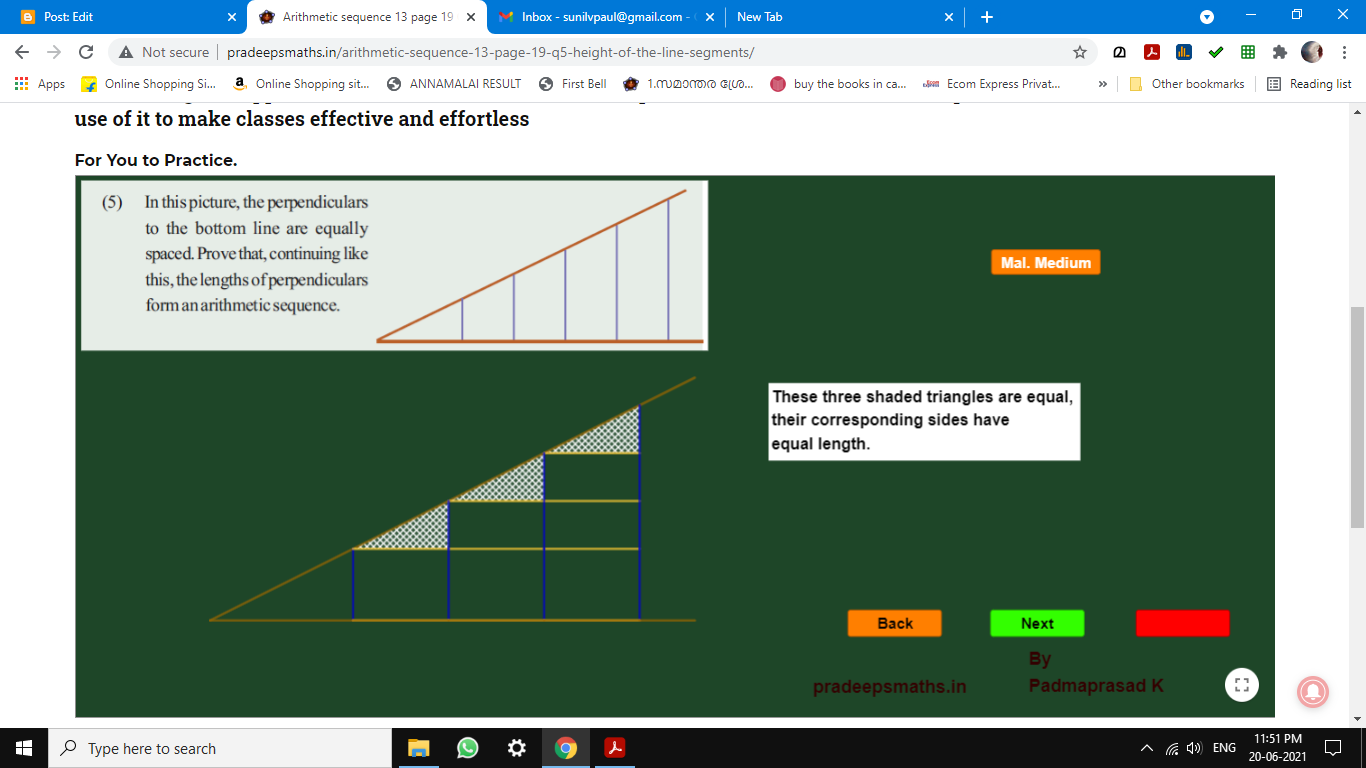Open the Reading list
Screen dimensions: 1366x768
point(1309,84)
